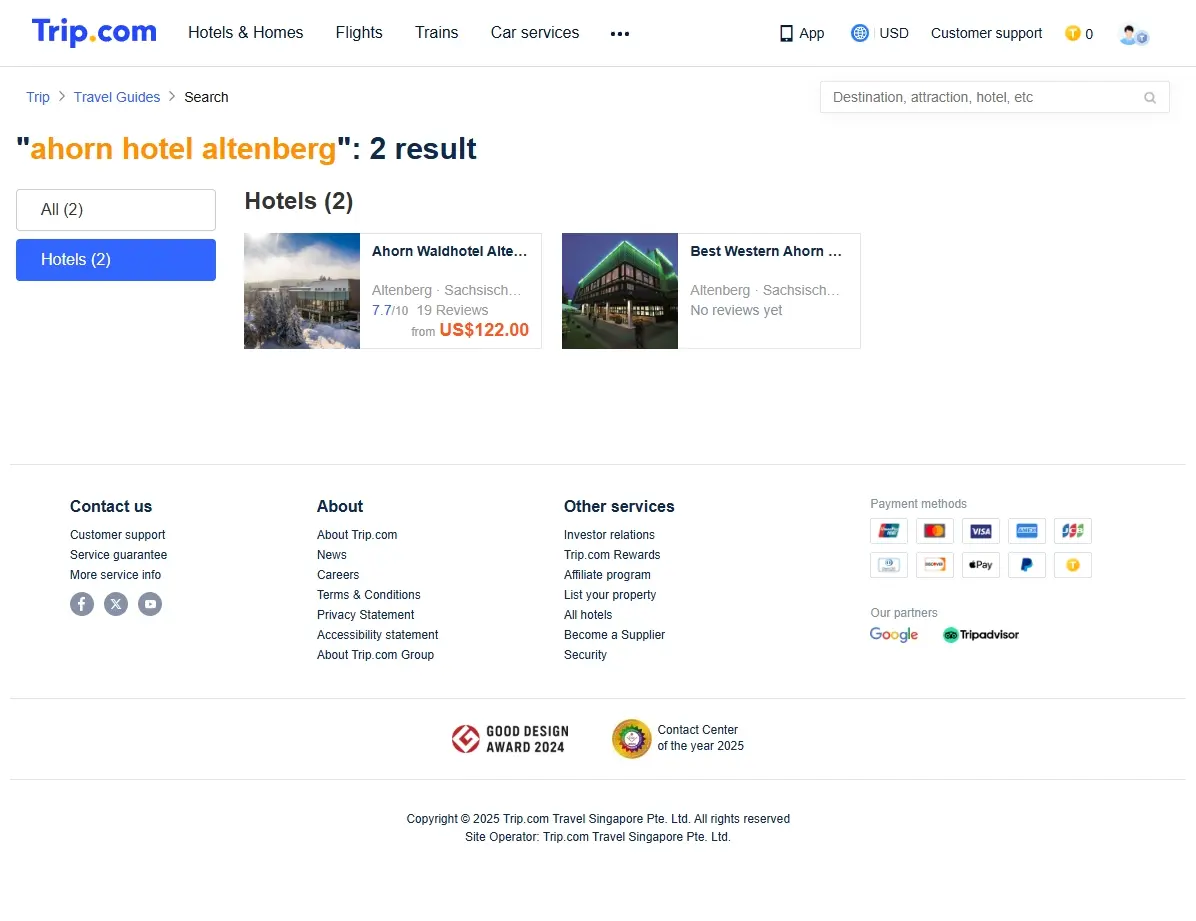Click the Diners Club payment icon
This screenshot has height=921, width=1196.
coord(889,565)
